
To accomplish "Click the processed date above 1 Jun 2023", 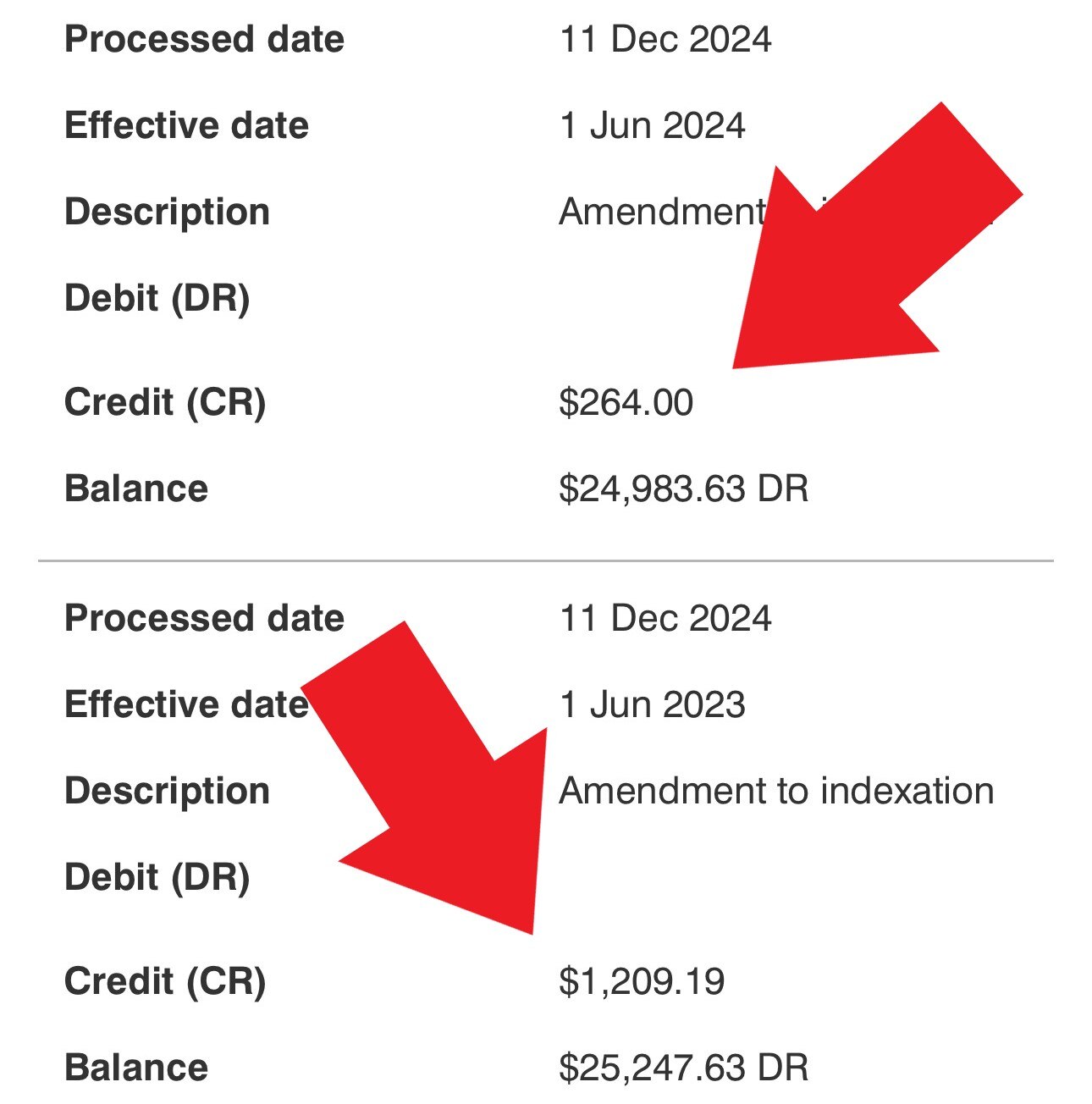I will click(x=665, y=619).
